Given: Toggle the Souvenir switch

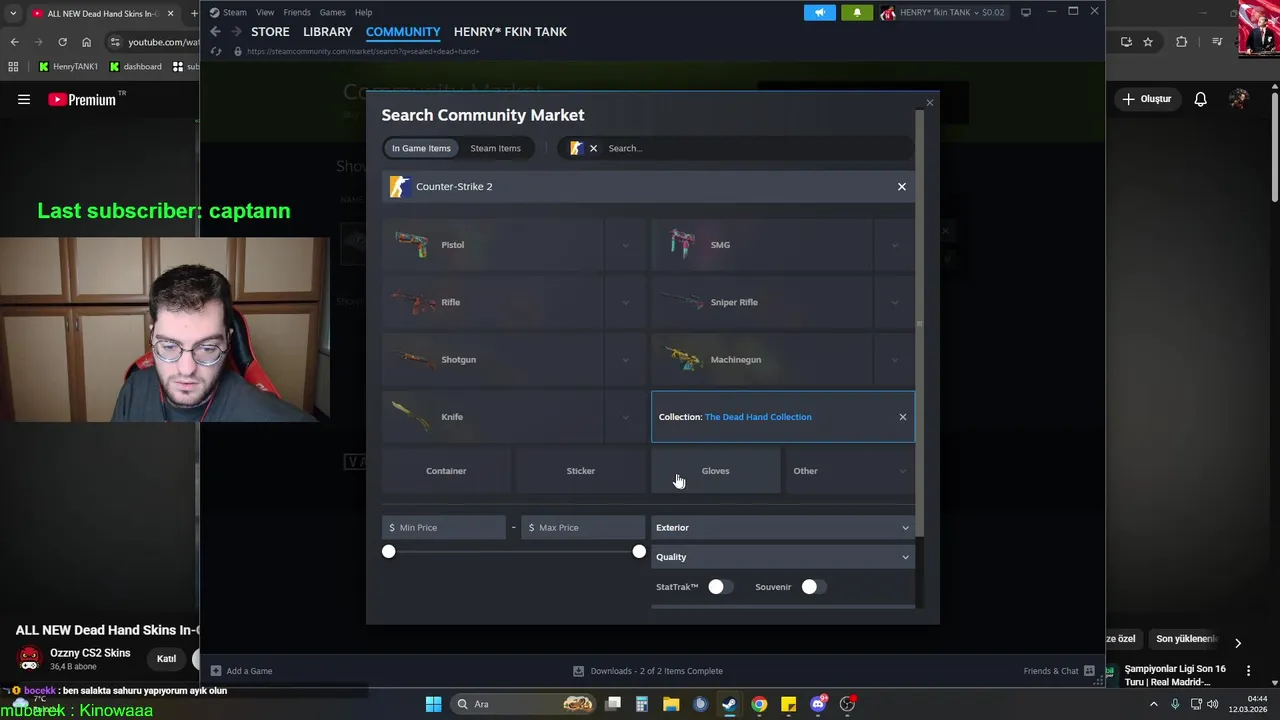Looking at the screenshot, I should (813, 587).
